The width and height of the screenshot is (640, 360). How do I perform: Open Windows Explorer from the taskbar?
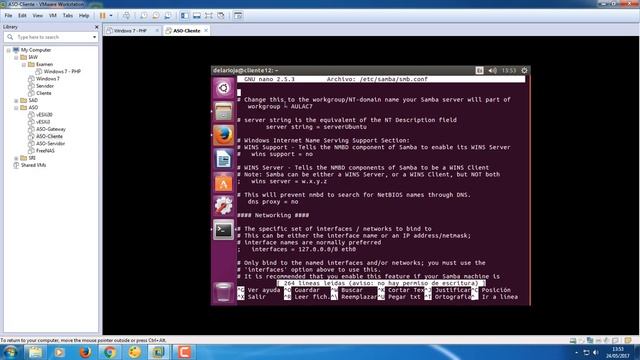36,352
